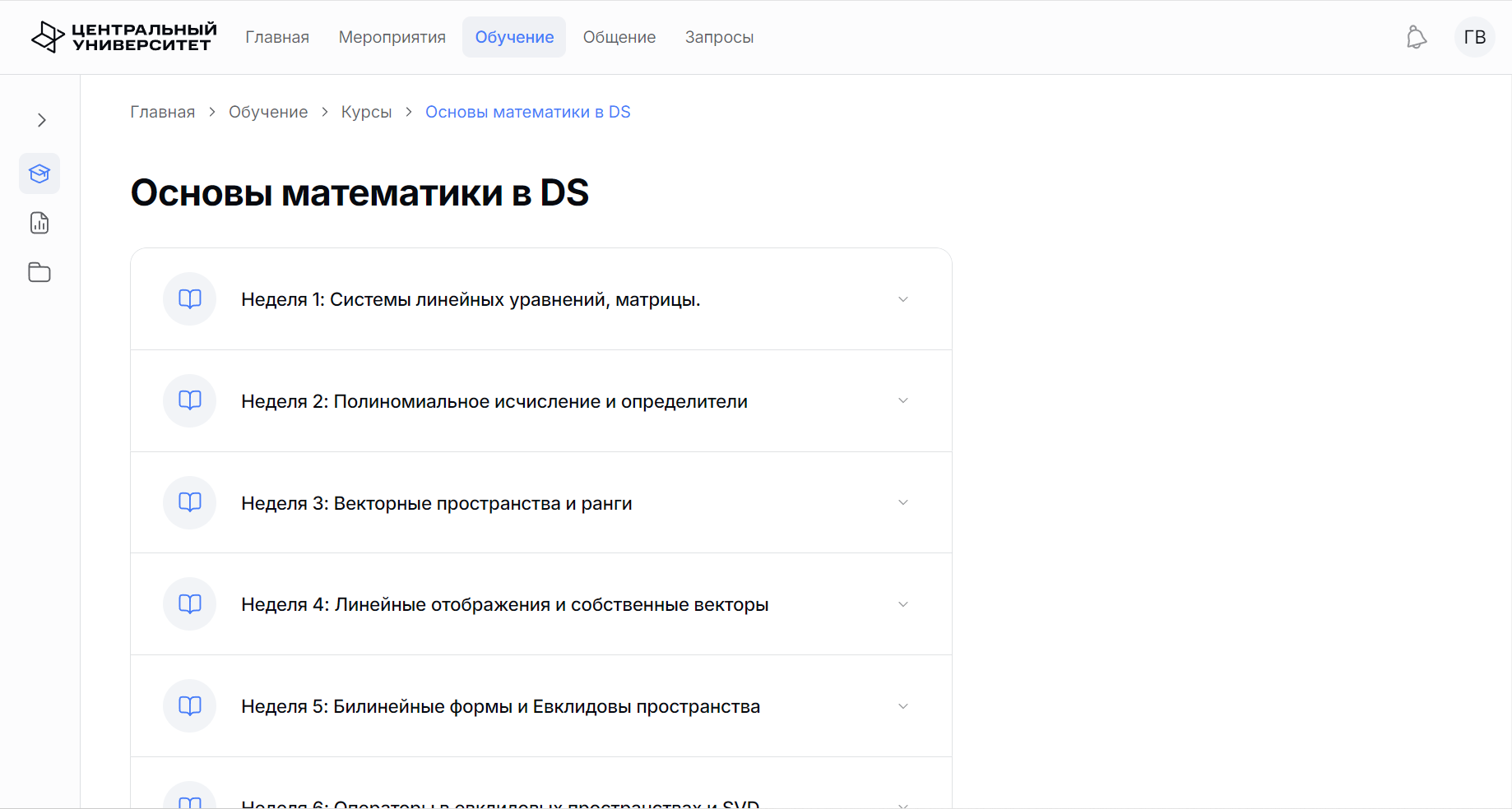This screenshot has width=1512, height=809.
Task: Go to Главная via the breadcrumb
Action: coord(163,111)
